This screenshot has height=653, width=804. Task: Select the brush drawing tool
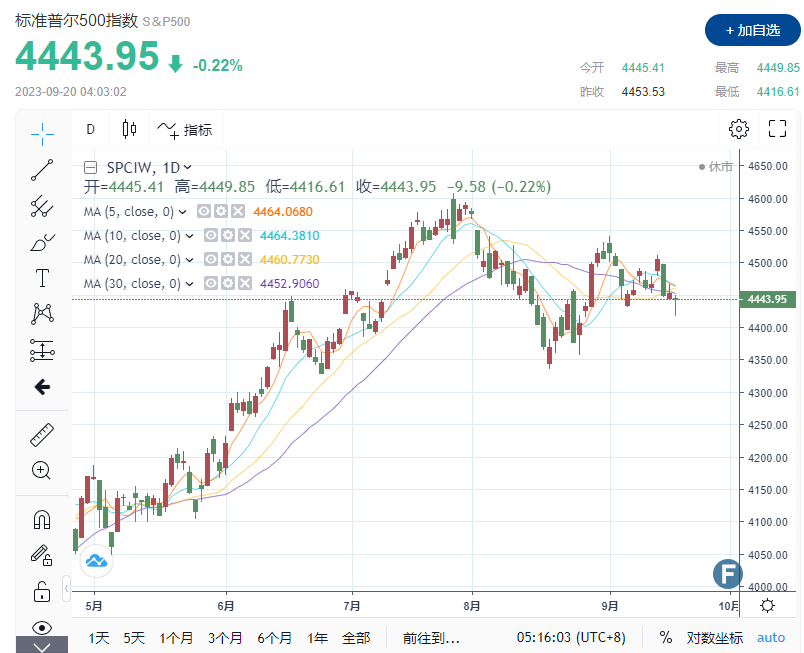pyautogui.click(x=42, y=242)
